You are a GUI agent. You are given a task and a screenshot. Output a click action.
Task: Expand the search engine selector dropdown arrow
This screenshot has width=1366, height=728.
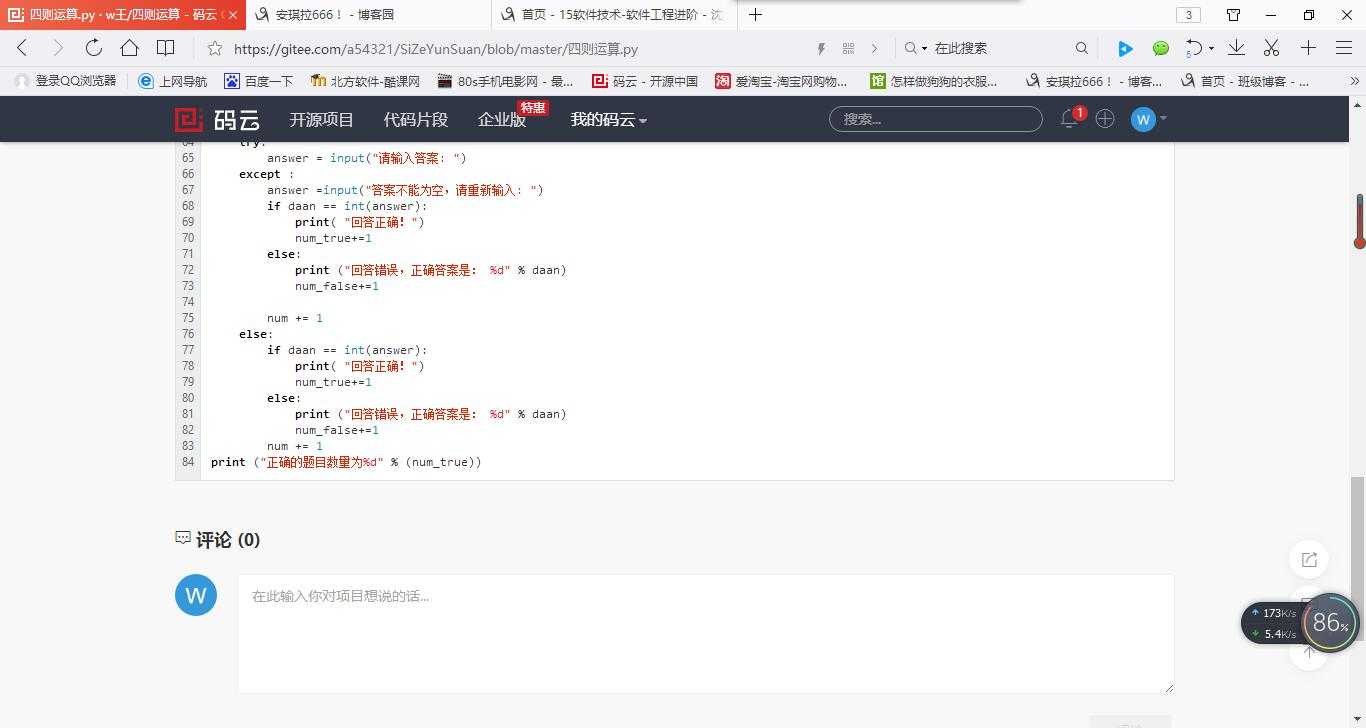(924, 48)
